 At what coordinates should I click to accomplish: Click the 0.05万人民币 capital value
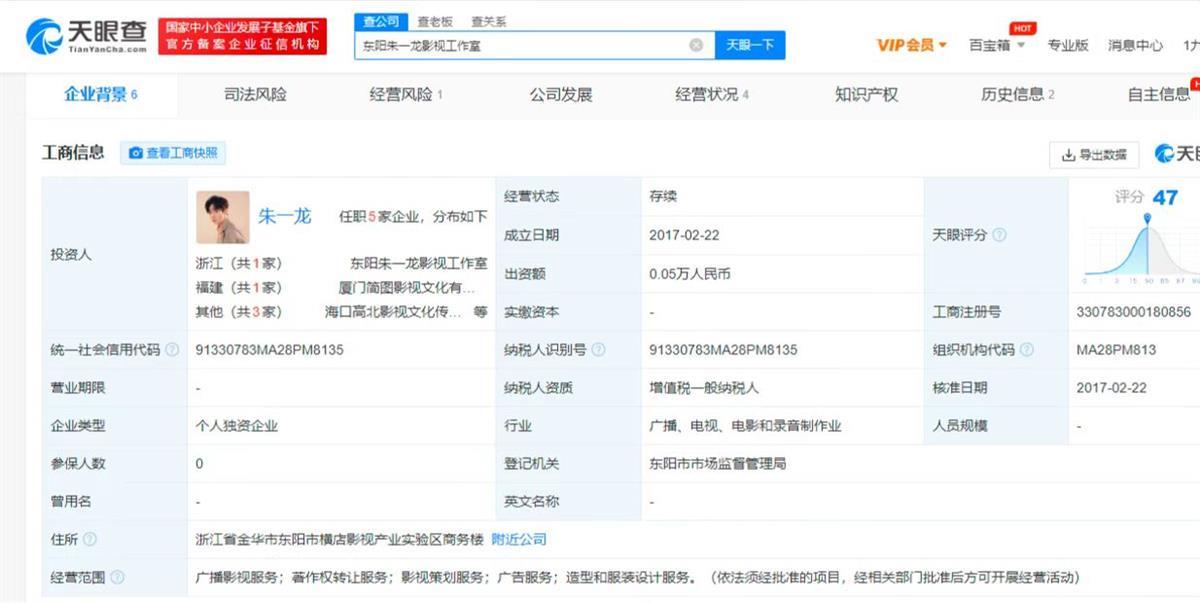click(x=690, y=274)
